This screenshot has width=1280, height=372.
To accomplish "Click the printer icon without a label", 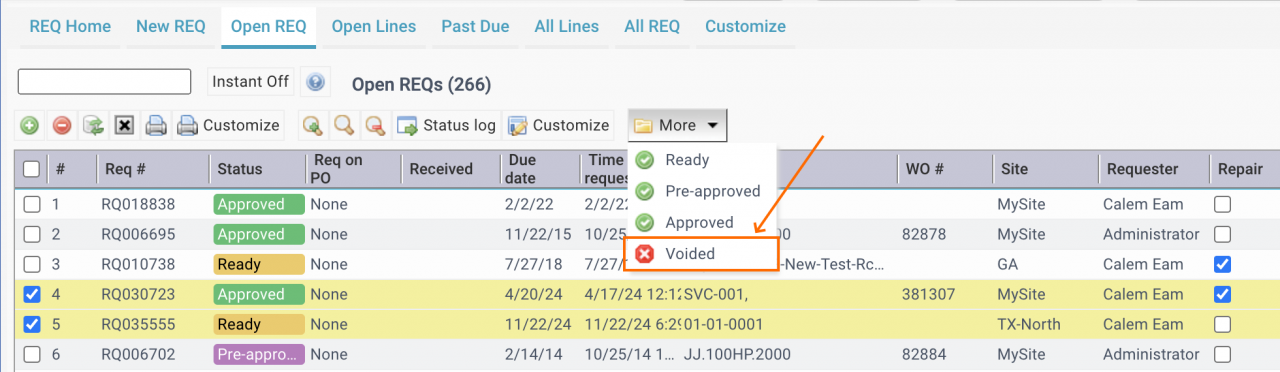I will 156,125.
